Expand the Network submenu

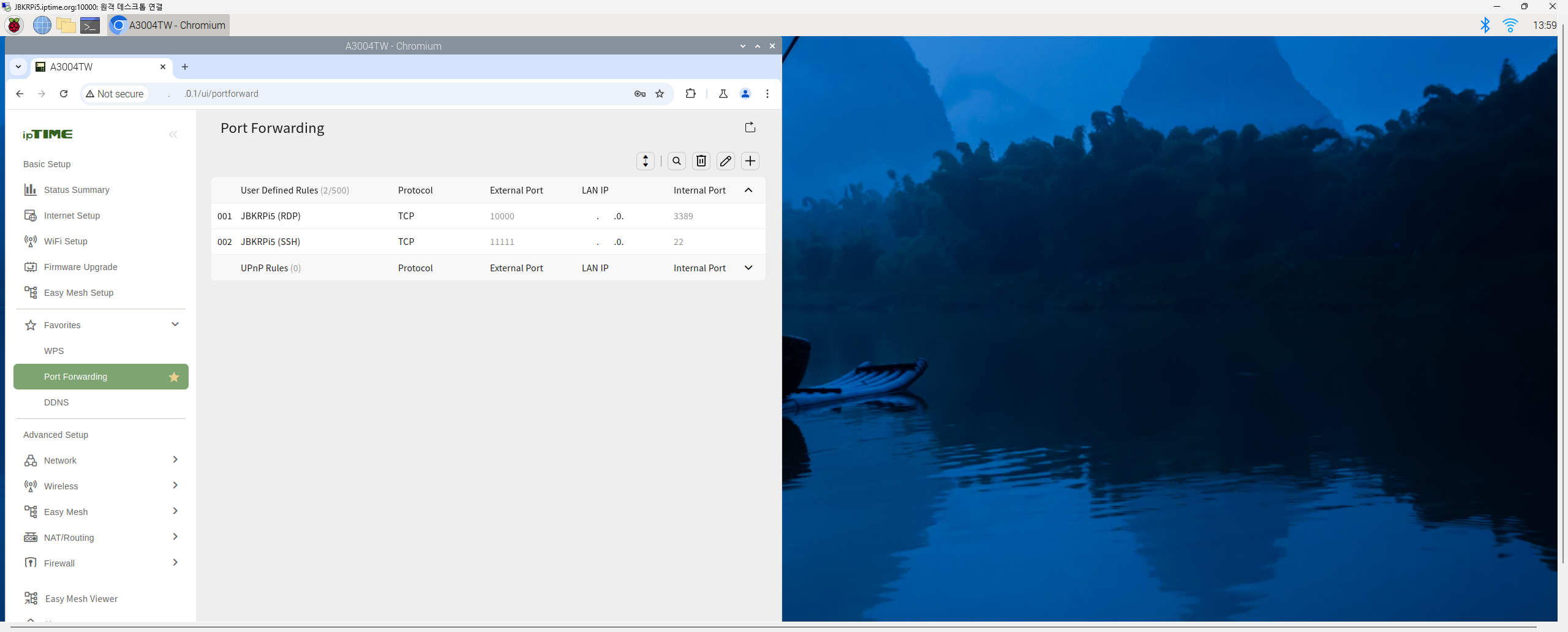(175, 460)
